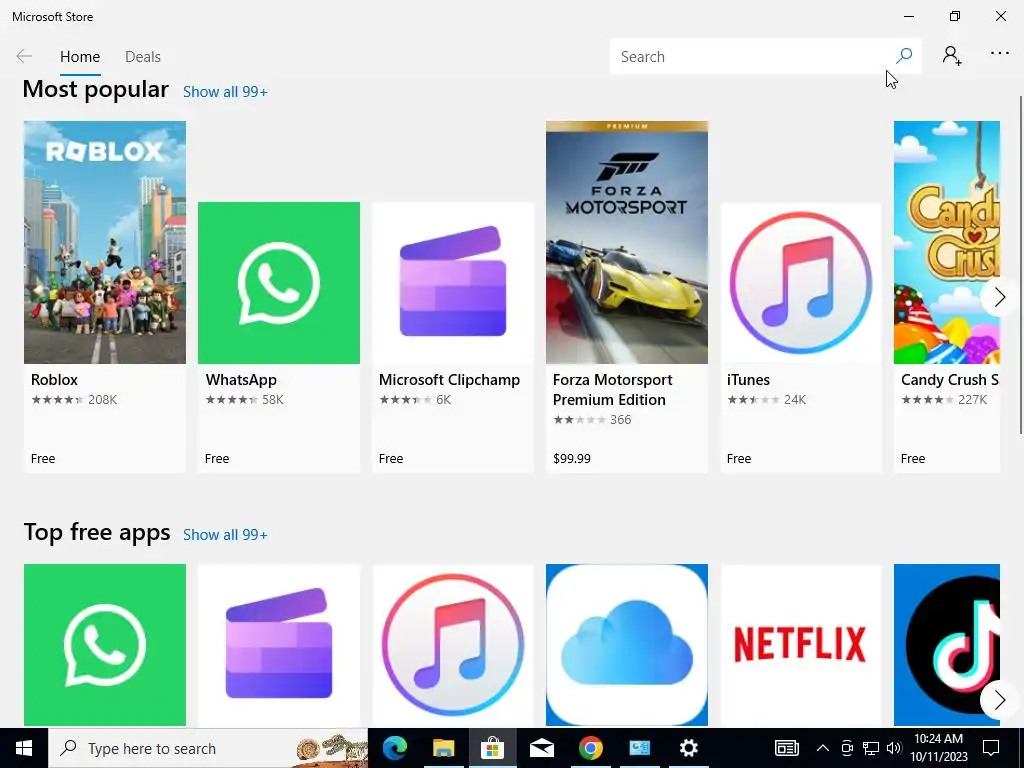Click Show all 99+ next to Most popular
The width and height of the screenshot is (1024, 768).
(x=225, y=92)
